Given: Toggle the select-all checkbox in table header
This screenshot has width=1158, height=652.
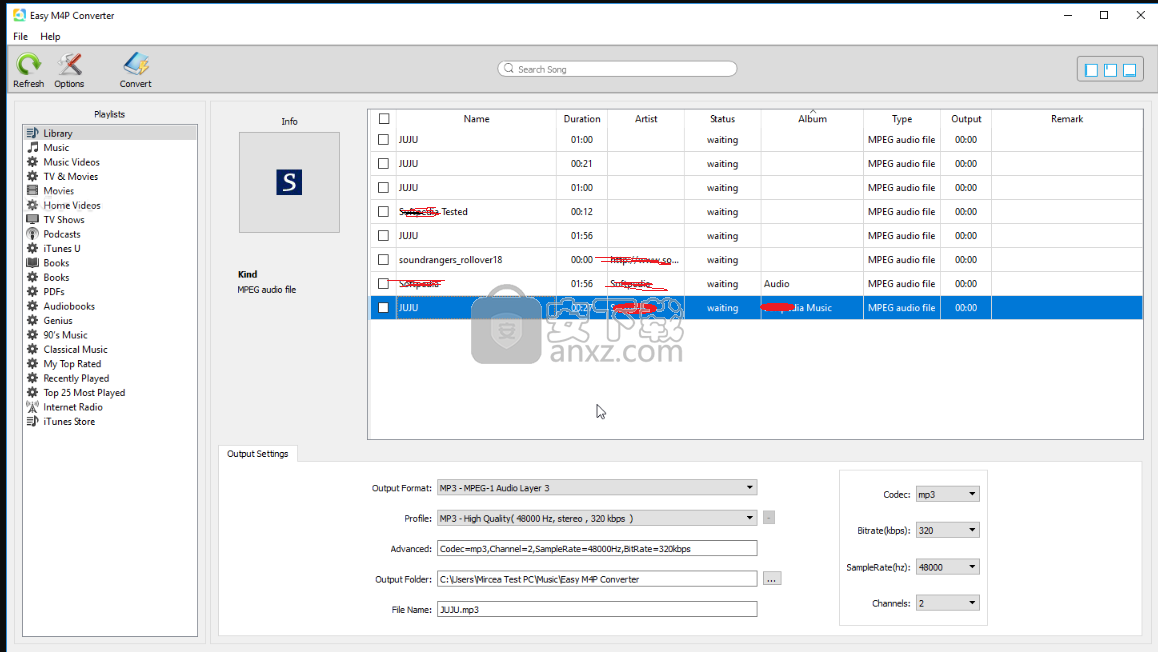Looking at the screenshot, I should [x=384, y=119].
